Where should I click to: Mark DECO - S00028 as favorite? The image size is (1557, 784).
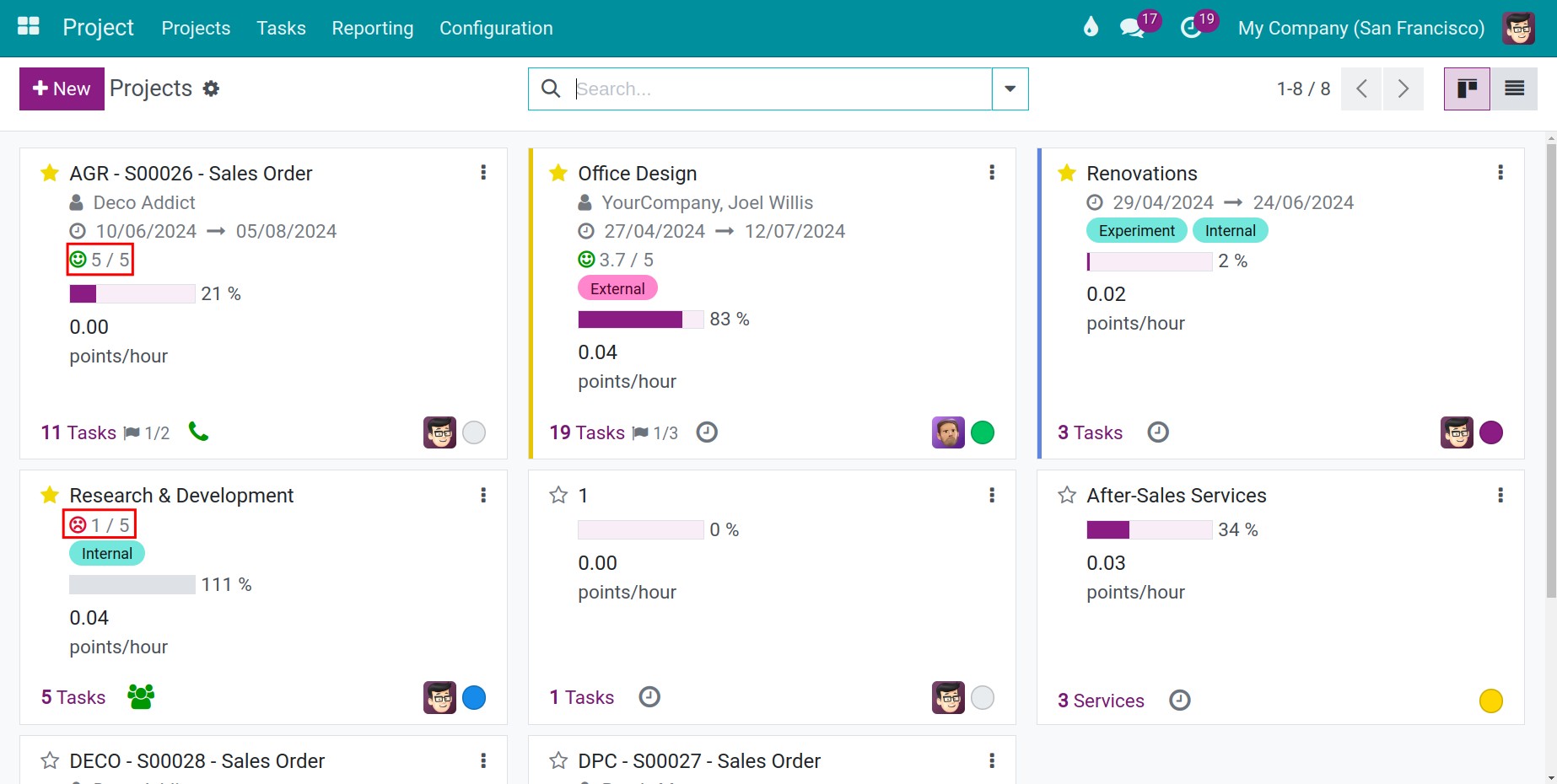click(x=50, y=760)
